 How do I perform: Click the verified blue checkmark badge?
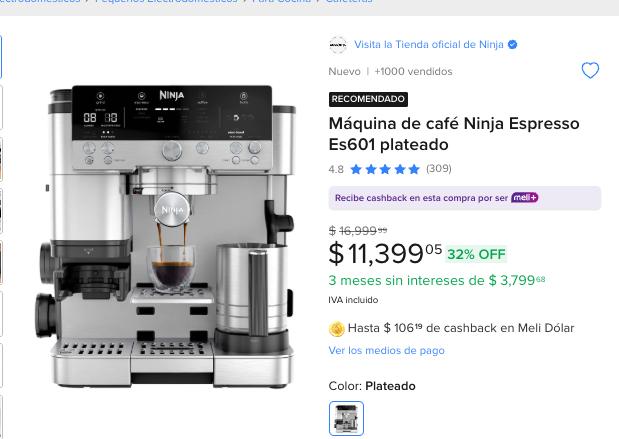512,45
